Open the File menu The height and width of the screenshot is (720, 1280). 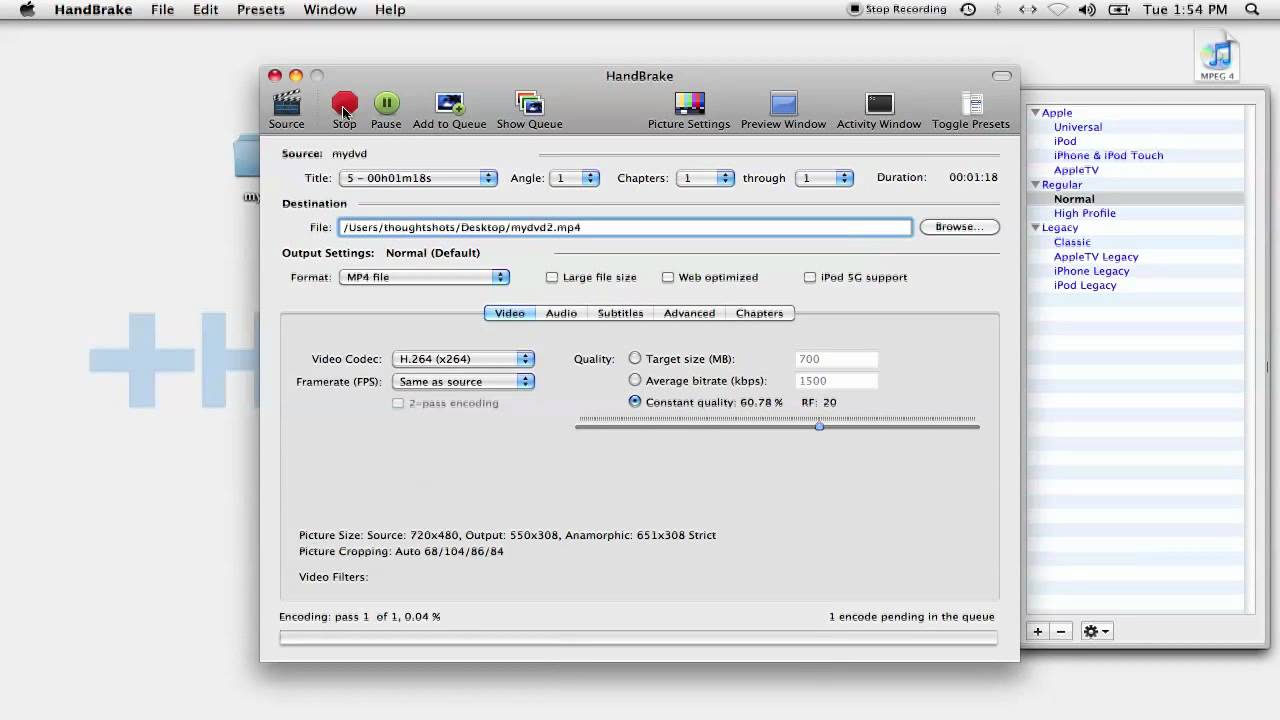coord(162,10)
